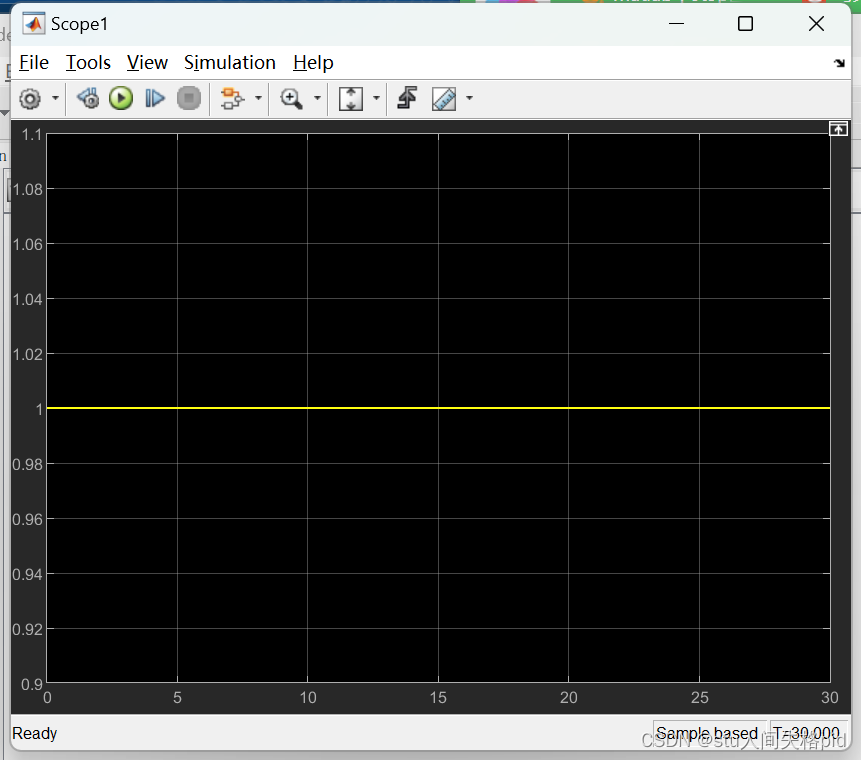
Task: Run the simulation with the green play icon
Action: tap(120, 98)
